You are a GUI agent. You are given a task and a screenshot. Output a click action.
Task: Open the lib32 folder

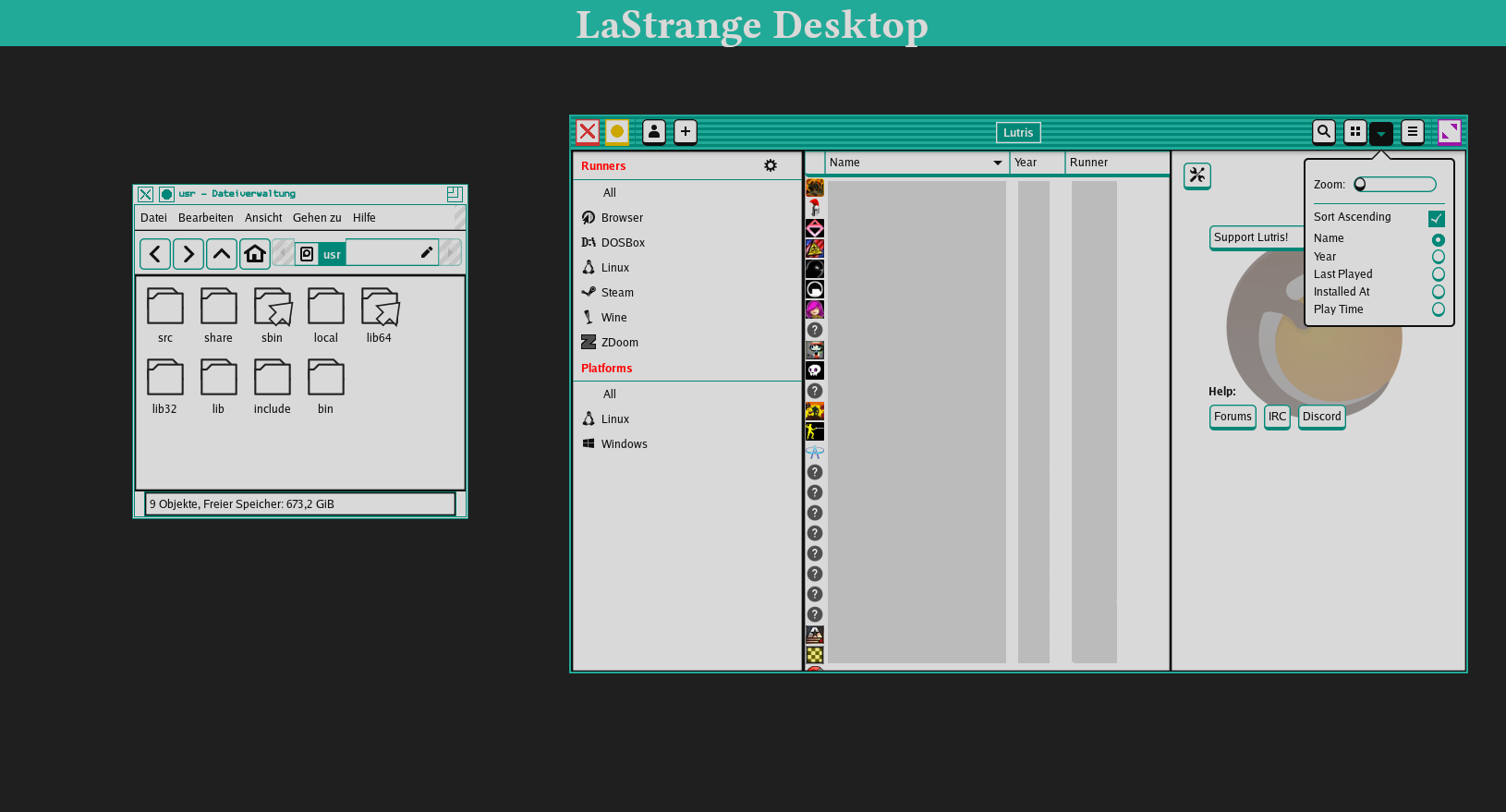click(x=165, y=387)
